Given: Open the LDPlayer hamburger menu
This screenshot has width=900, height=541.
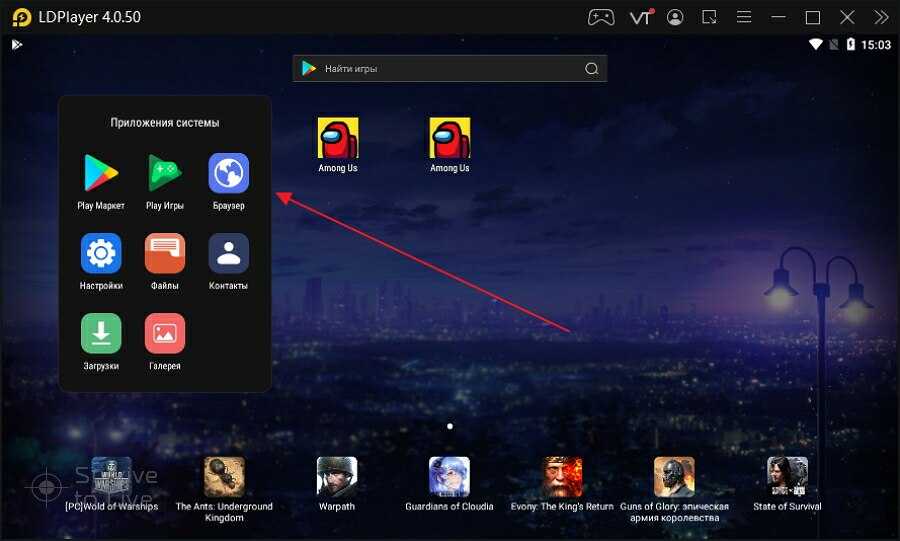Looking at the screenshot, I should [x=744, y=17].
